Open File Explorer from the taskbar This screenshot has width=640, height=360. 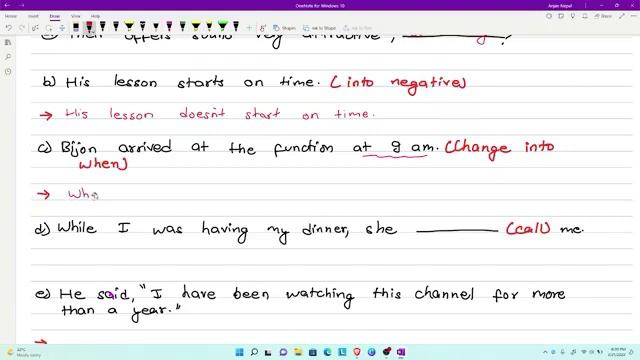(x=298, y=352)
